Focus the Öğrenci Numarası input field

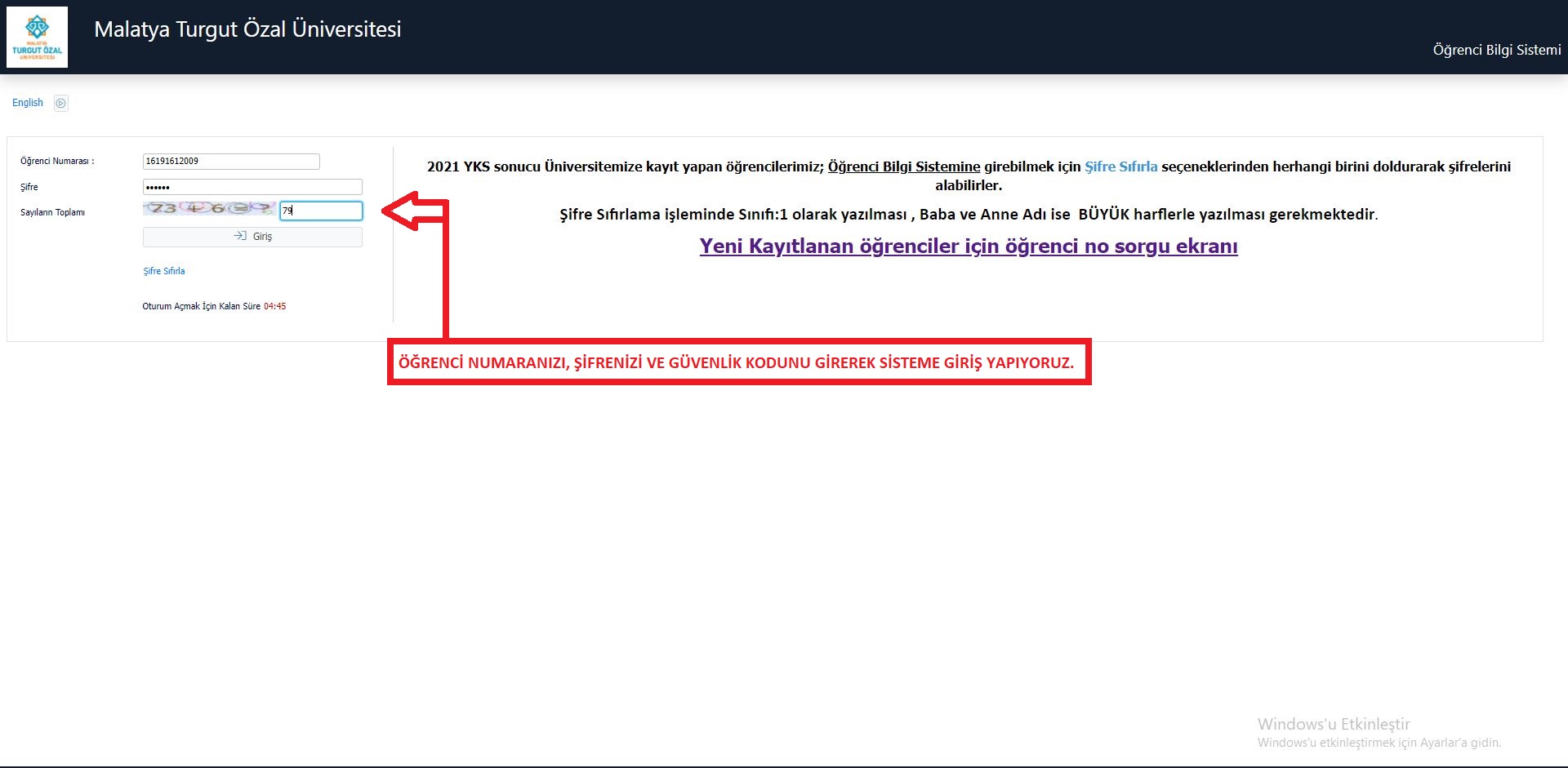231,162
